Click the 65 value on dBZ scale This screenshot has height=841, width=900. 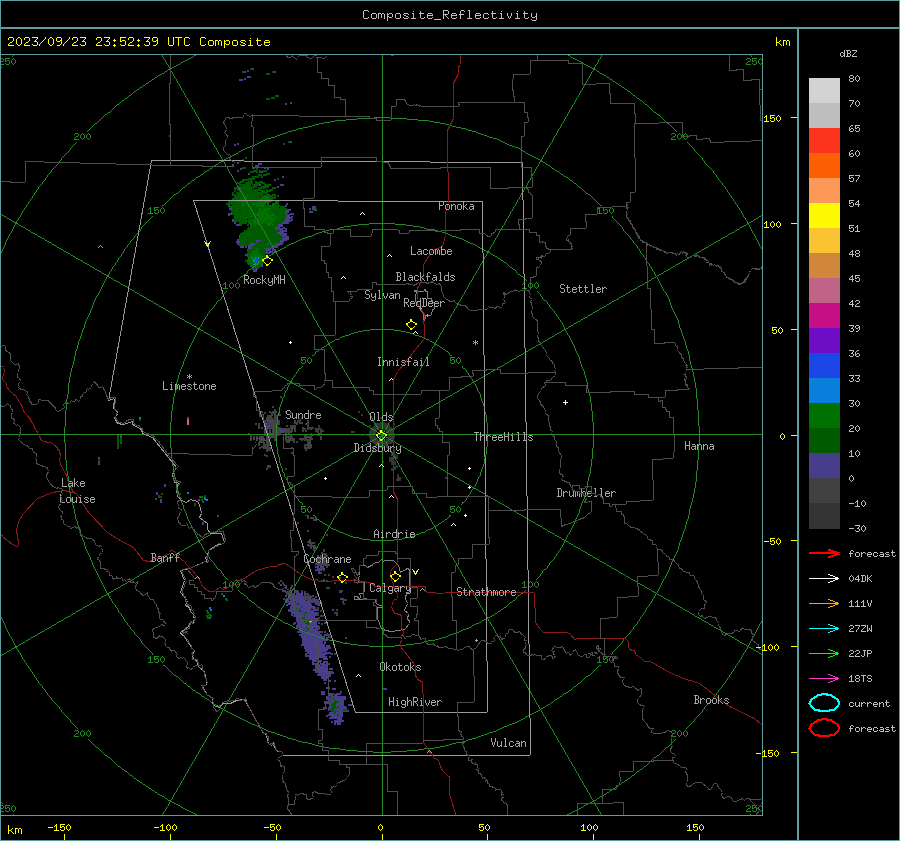(854, 129)
